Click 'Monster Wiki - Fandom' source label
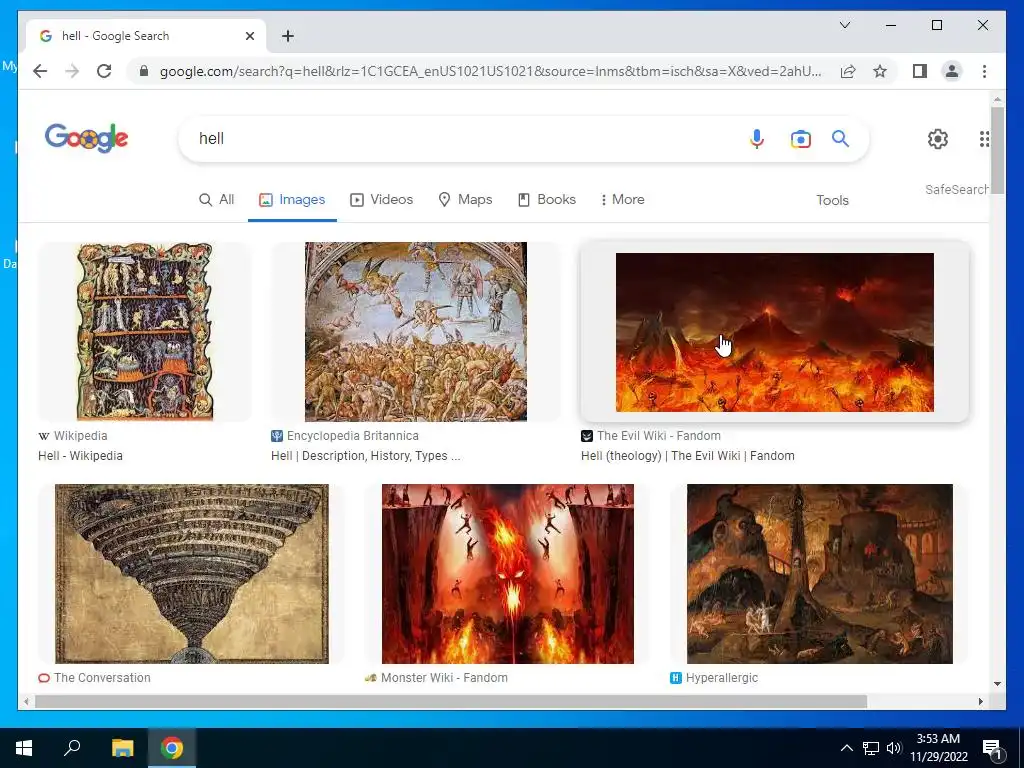The image size is (1024, 768). coord(444,678)
